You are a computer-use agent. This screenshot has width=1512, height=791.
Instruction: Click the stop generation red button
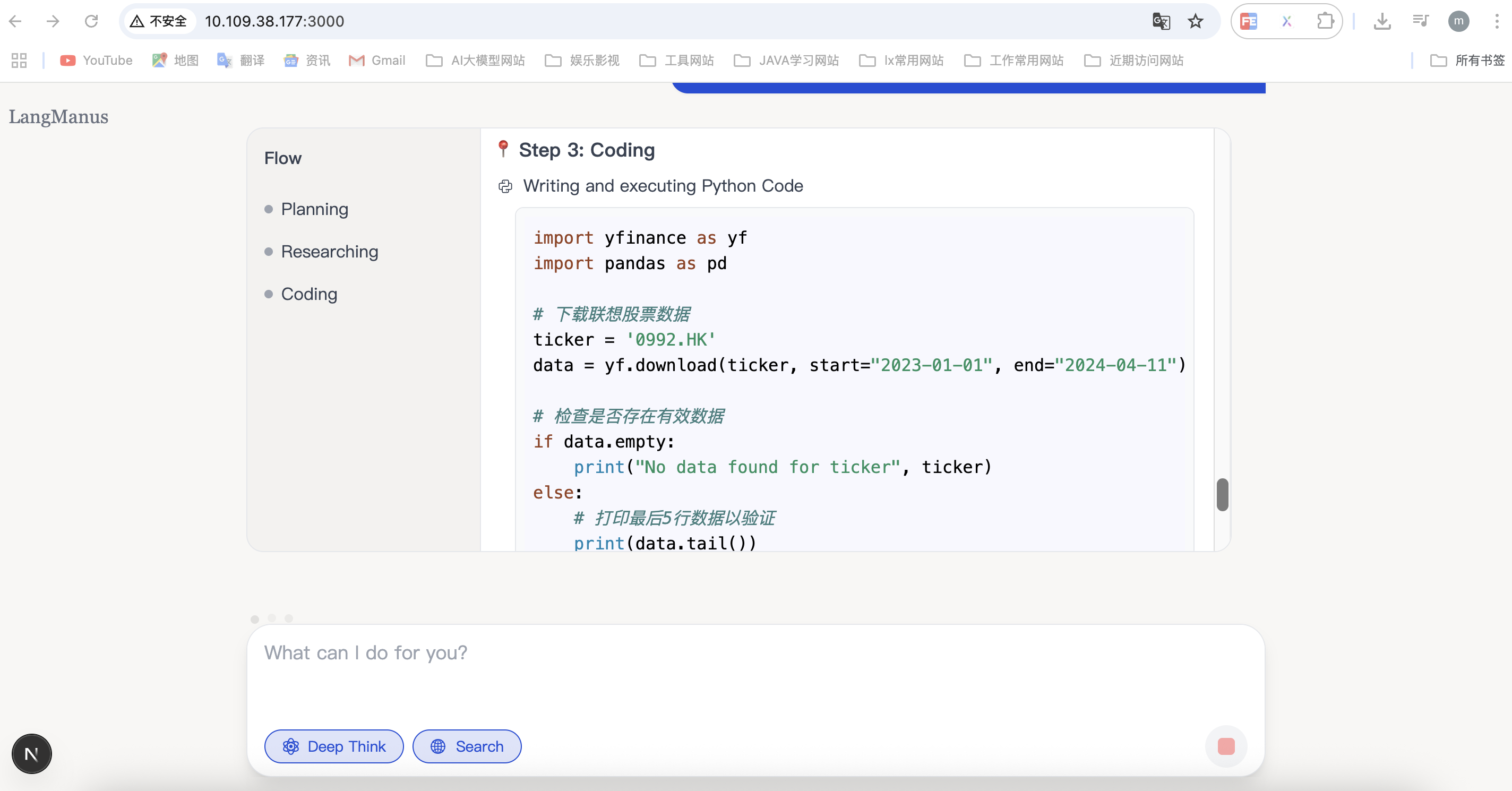click(1225, 746)
